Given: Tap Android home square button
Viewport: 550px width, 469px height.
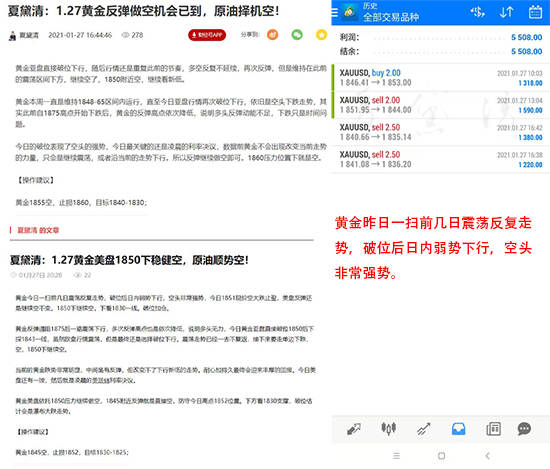Looking at the screenshot, I should pyautogui.click(x=442, y=456).
